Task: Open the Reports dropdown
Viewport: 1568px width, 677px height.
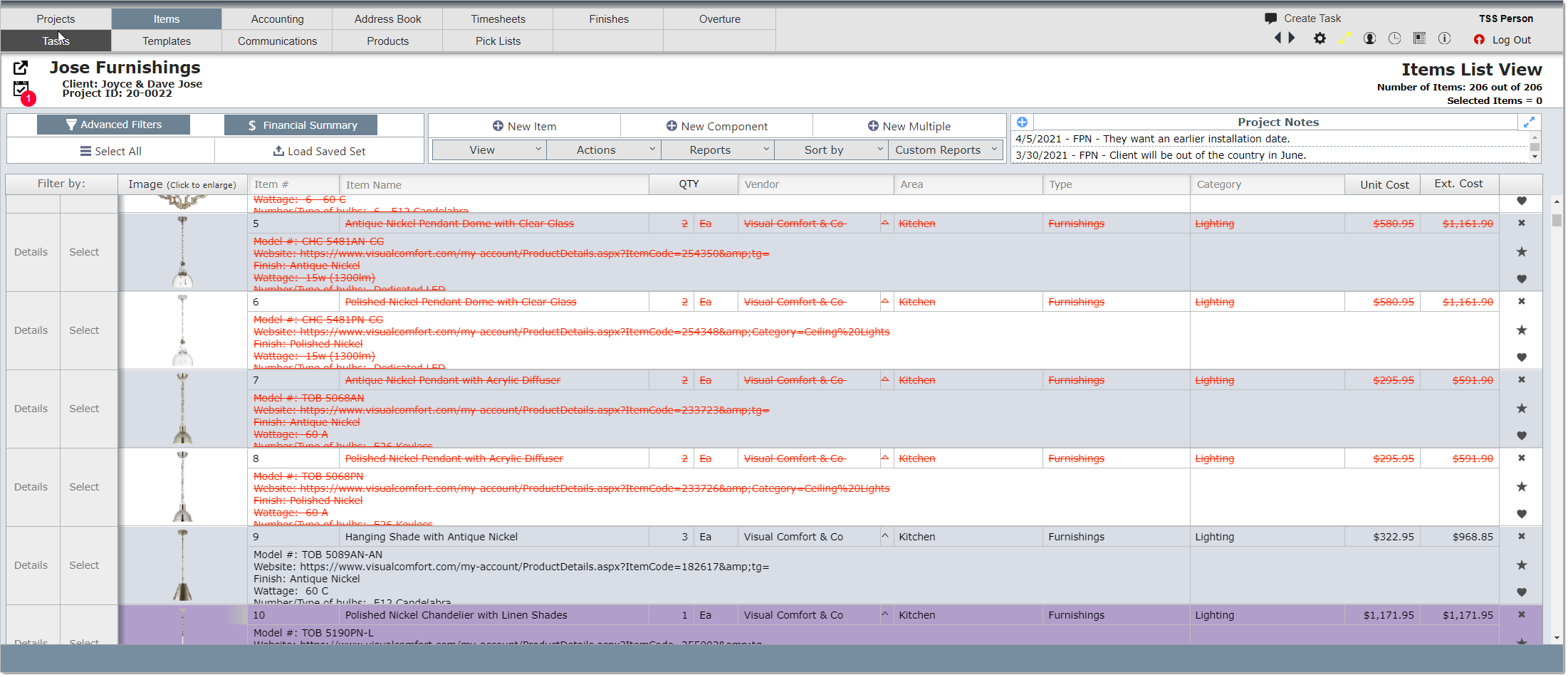Action: (718, 150)
